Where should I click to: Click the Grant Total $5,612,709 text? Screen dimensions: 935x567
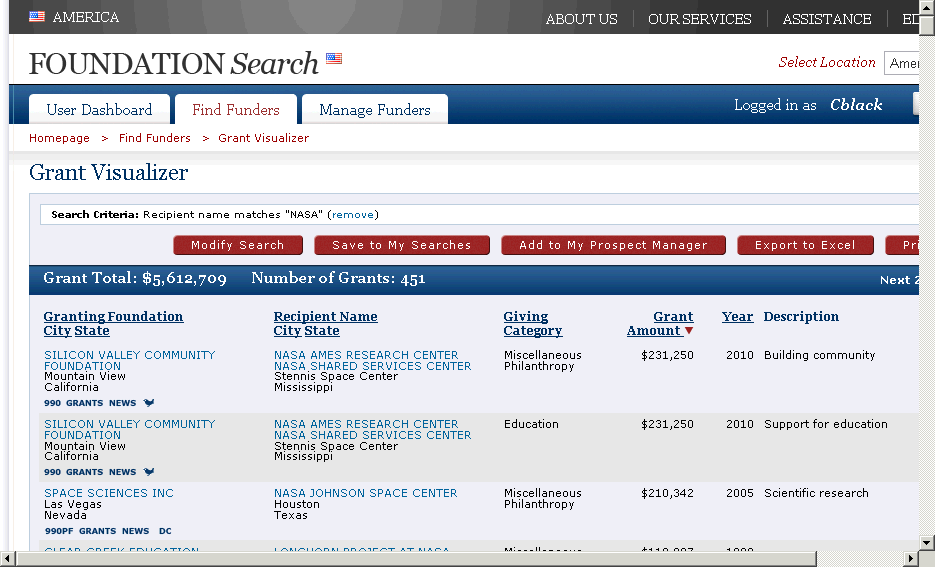[x=135, y=278]
